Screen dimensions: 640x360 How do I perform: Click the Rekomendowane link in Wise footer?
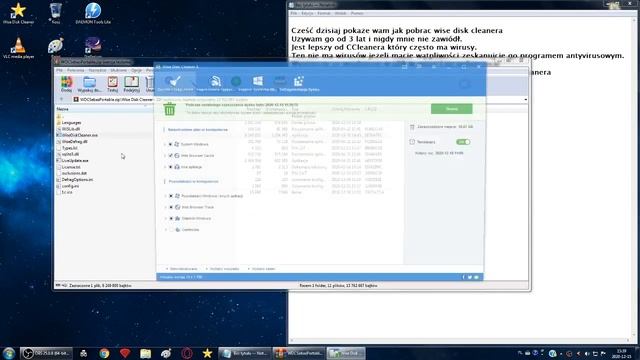183,269
